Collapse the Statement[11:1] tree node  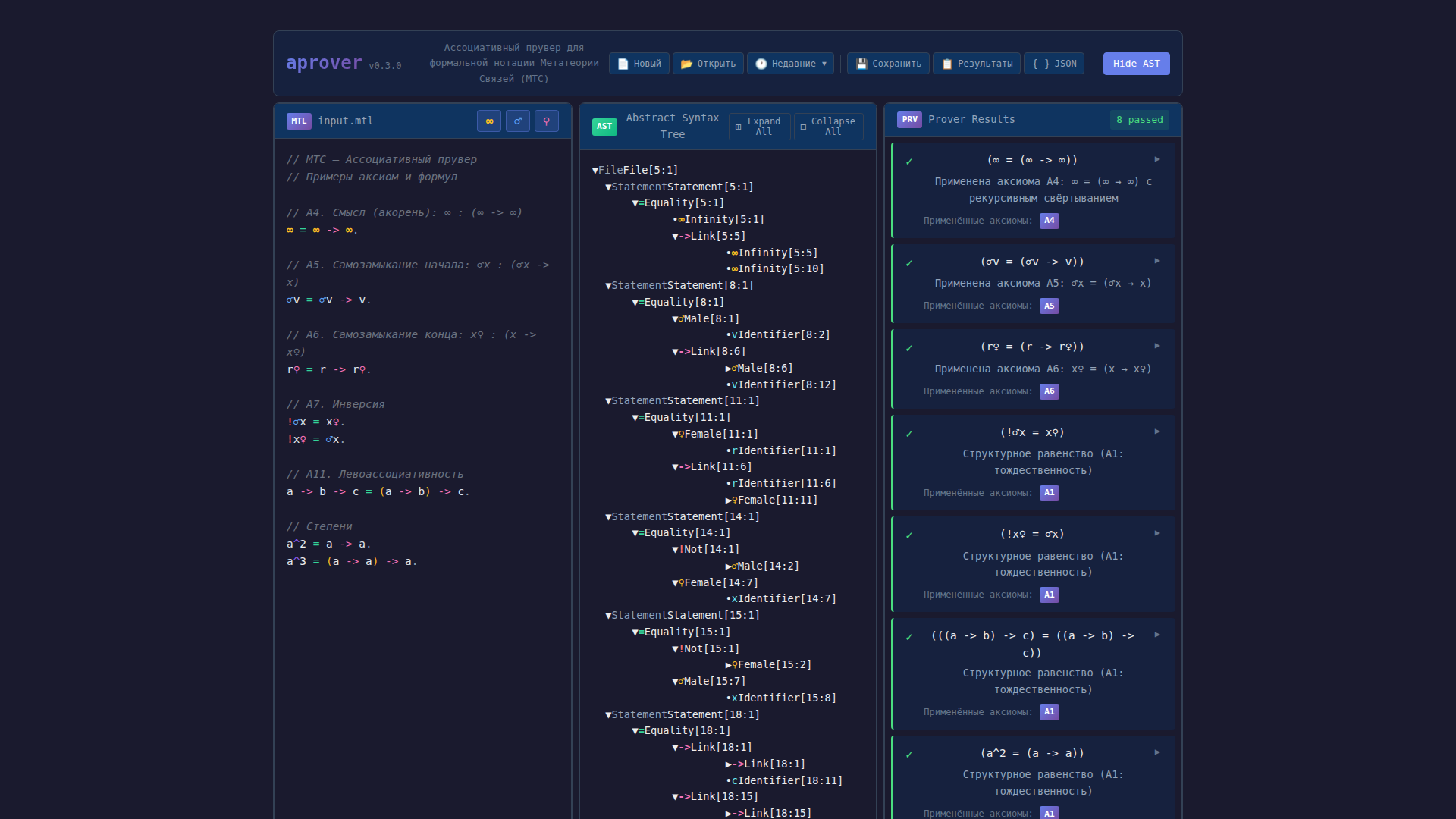pos(608,401)
